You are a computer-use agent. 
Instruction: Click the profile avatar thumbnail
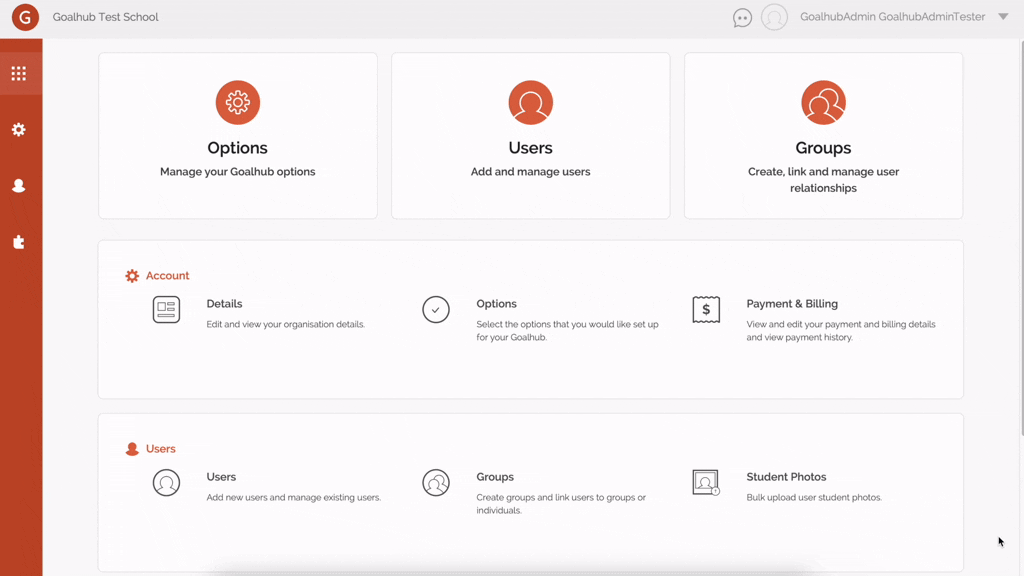click(x=774, y=17)
